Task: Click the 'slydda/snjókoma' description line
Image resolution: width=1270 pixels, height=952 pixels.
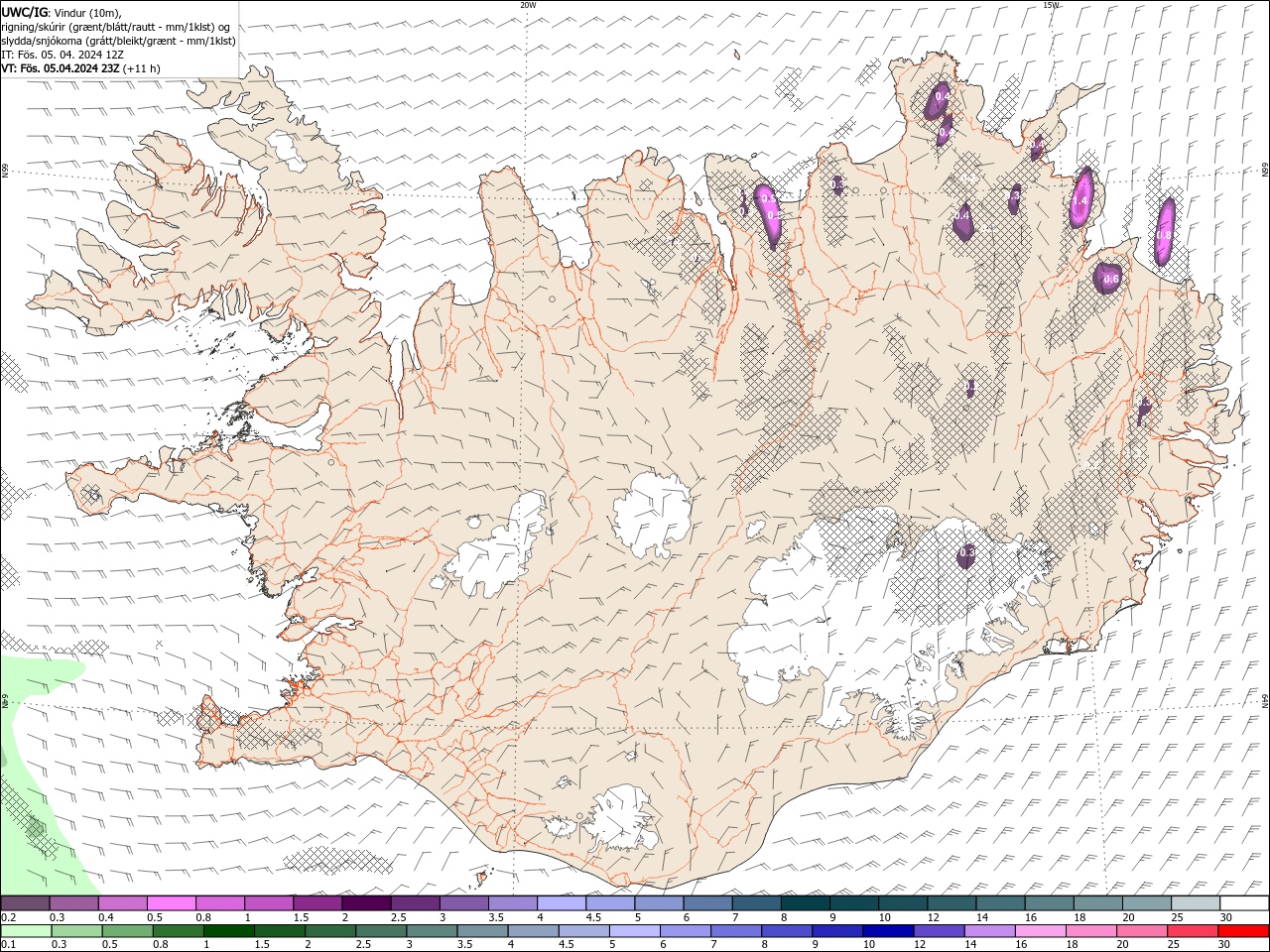Action: click(x=118, y=41)
